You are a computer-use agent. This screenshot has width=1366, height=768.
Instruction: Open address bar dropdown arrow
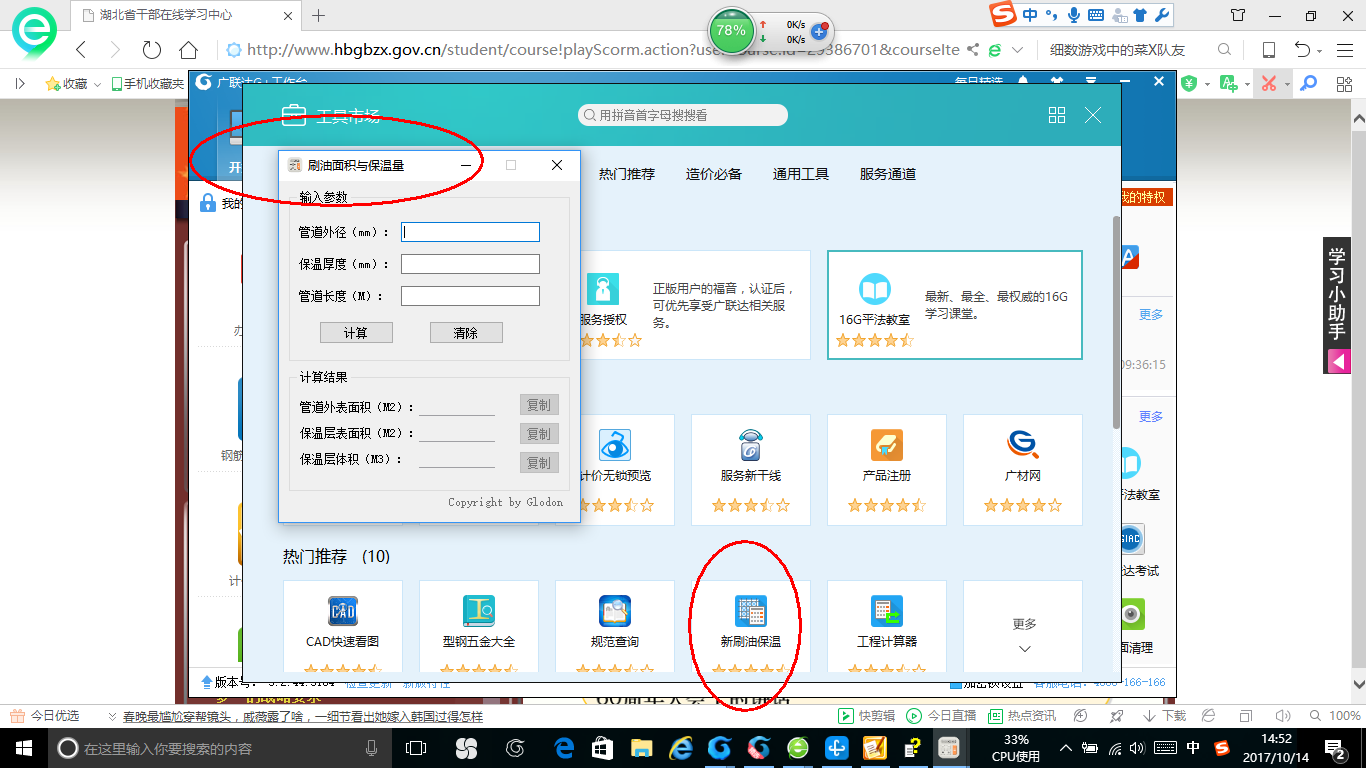[x=1018, y=50]
